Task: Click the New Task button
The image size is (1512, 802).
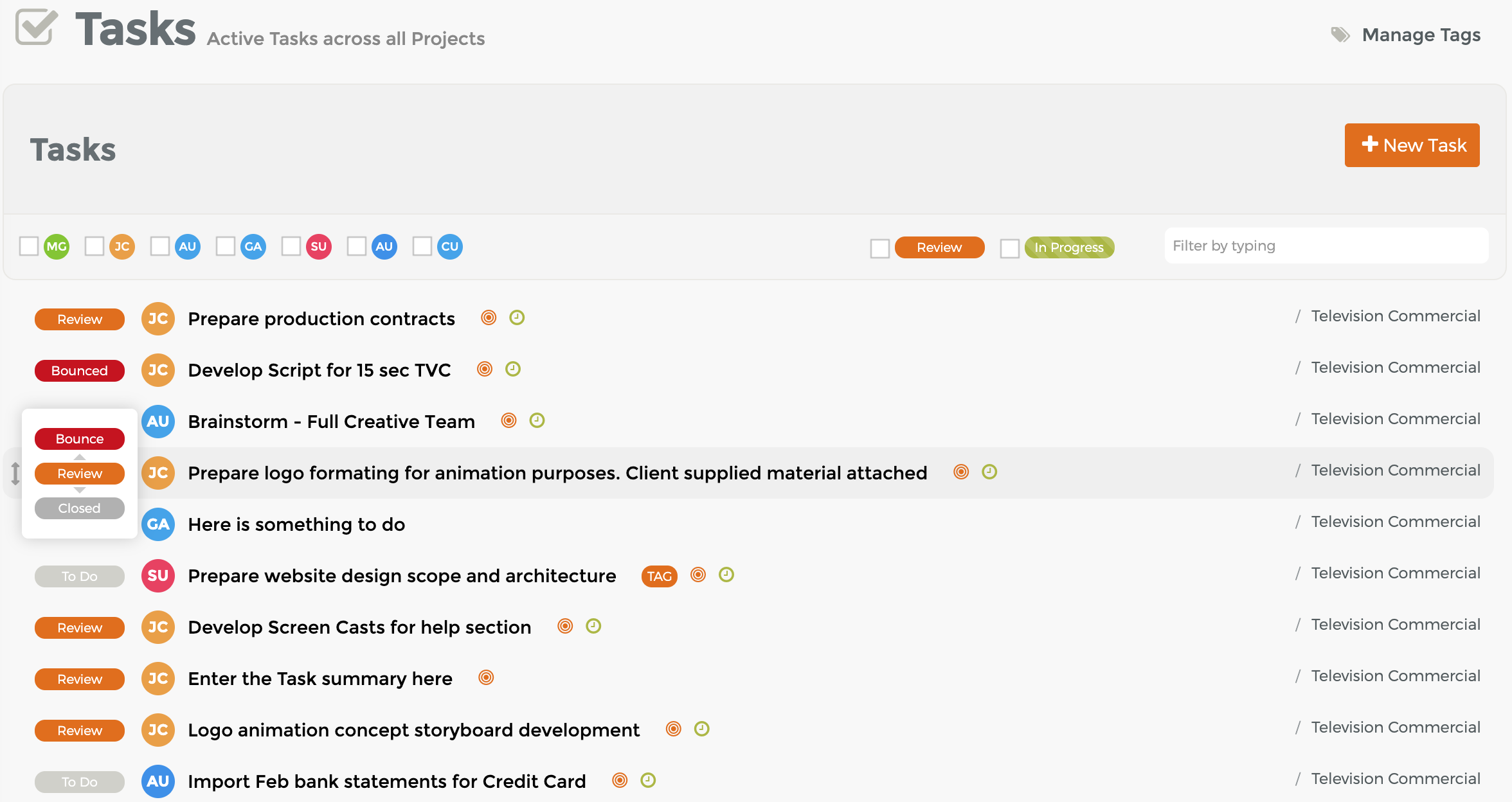Action: (1412, 145)
